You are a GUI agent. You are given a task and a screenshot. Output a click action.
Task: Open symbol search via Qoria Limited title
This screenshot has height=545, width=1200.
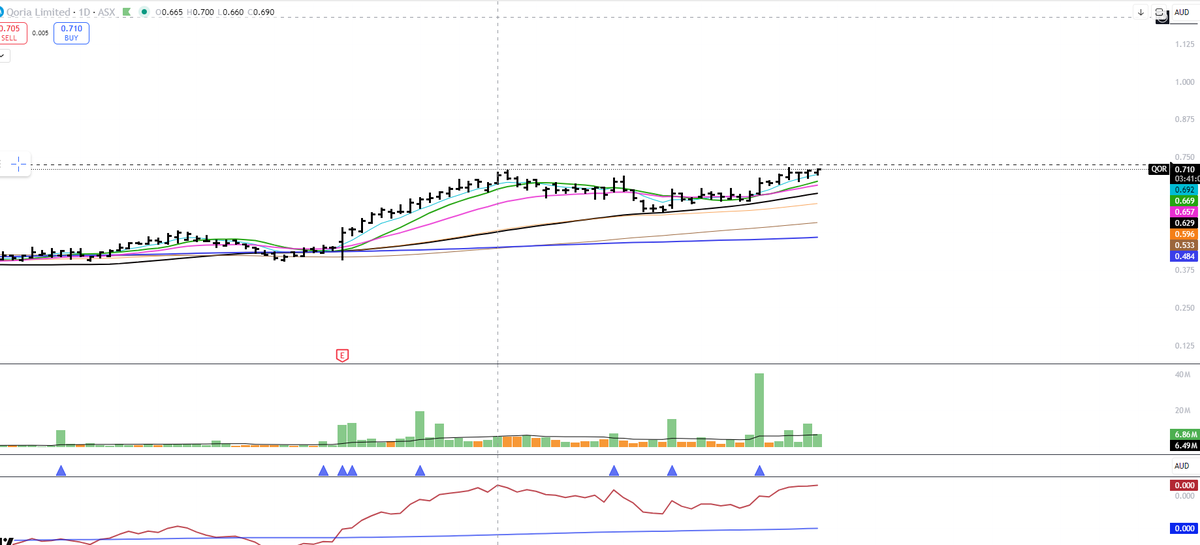coord(38,12)
